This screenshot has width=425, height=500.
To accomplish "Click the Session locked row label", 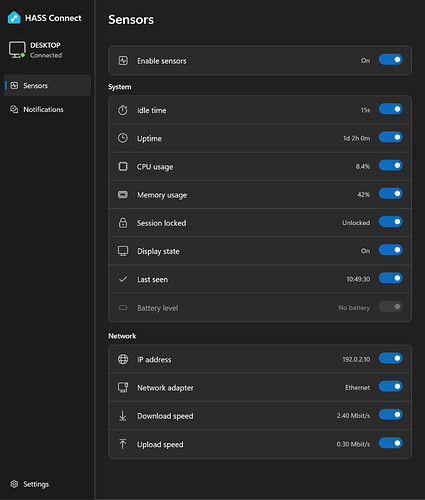I will (161, 223).
